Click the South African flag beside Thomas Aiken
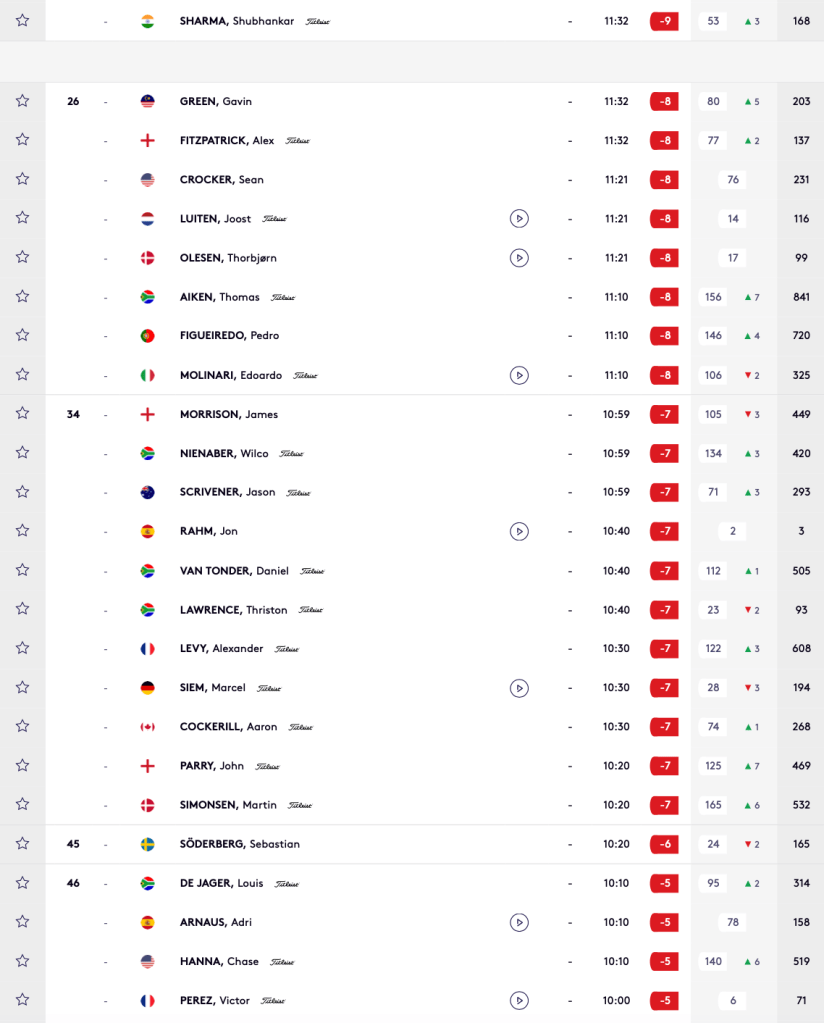 pyautogui.click(x=148, y=297)
